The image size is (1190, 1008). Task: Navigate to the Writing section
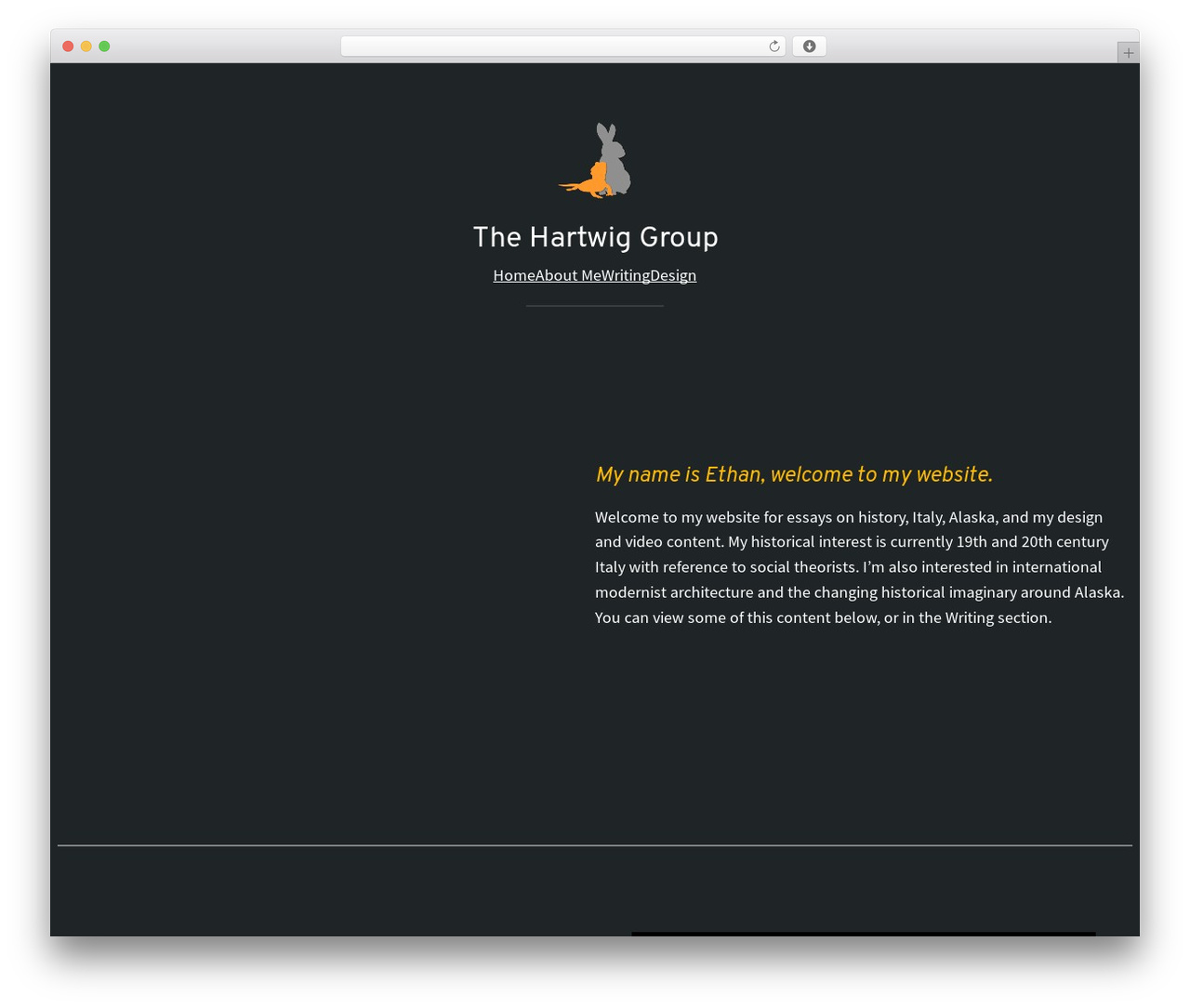pyautogui.click(x=626, y=275)
